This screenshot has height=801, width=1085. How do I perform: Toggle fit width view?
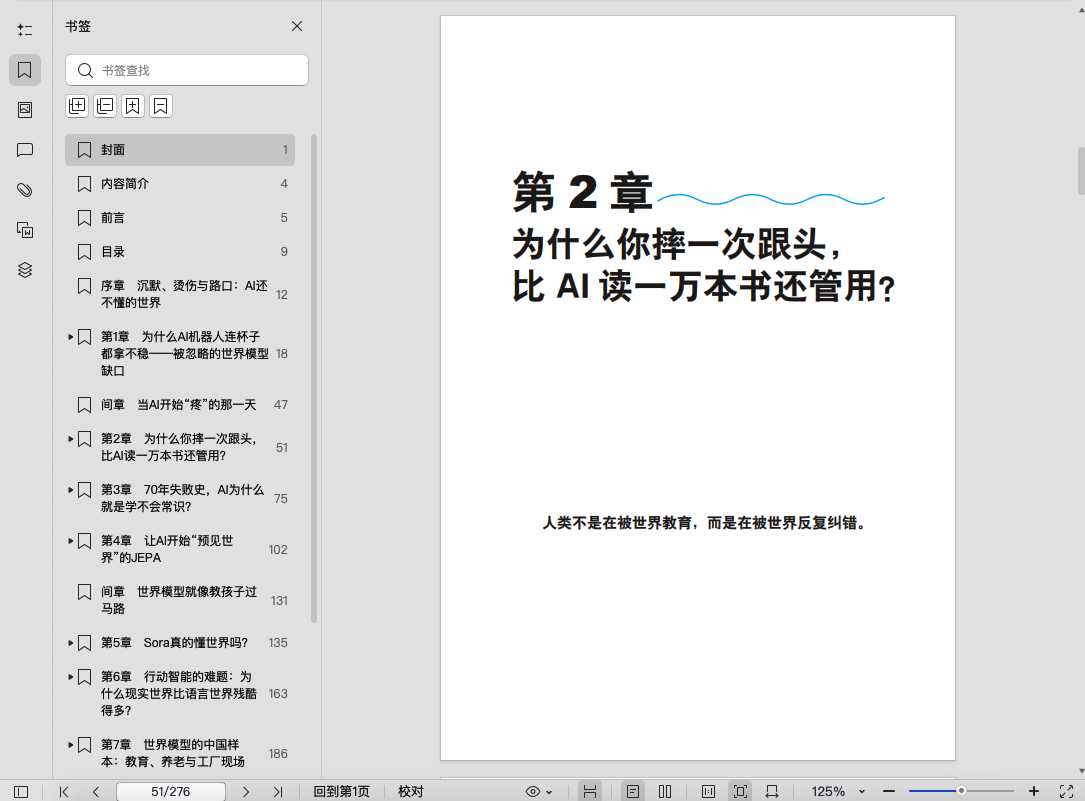(772, 791)
